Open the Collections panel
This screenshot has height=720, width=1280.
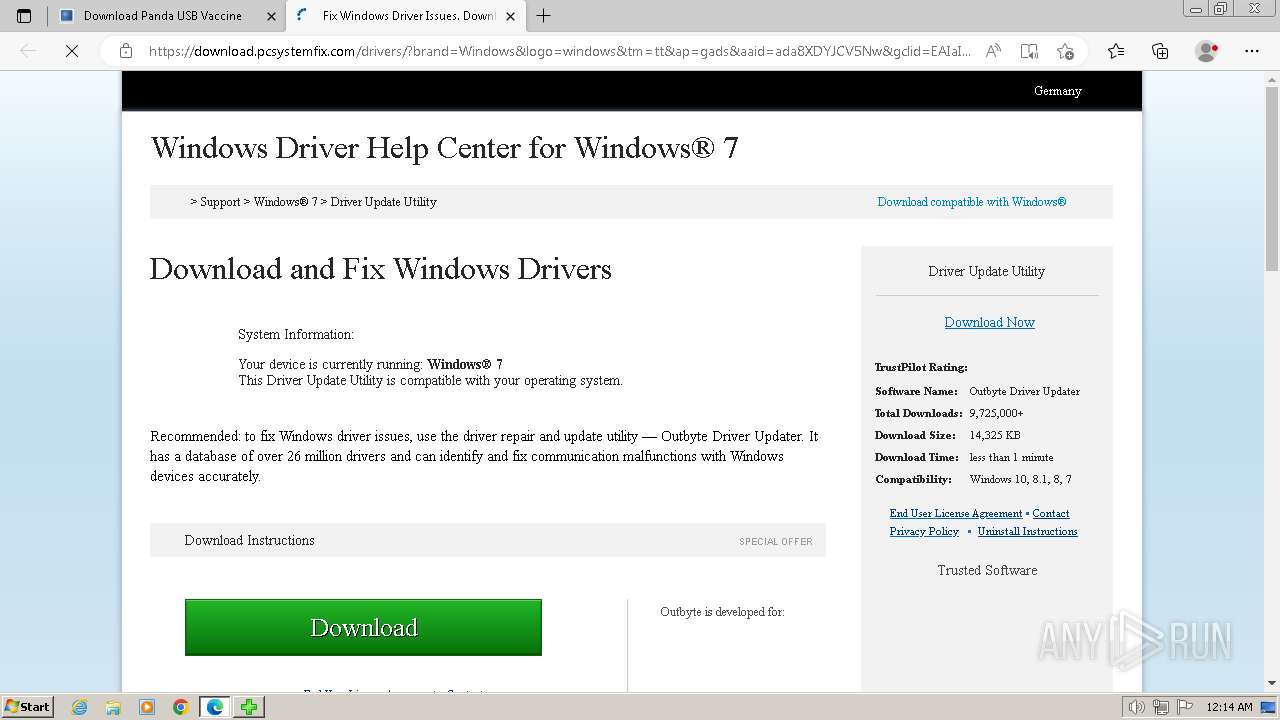[x=1160, y=51]
